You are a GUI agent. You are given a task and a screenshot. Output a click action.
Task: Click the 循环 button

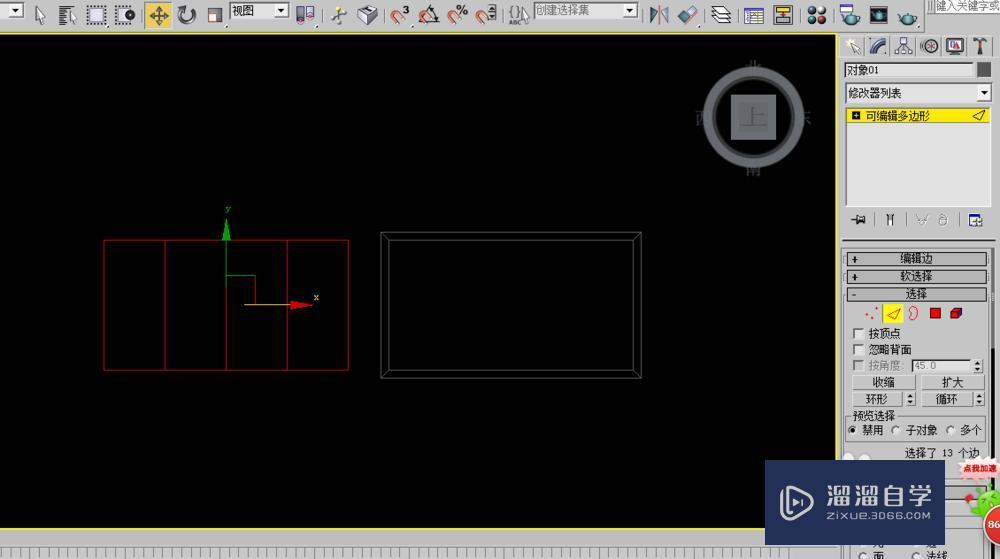[946, 399]
